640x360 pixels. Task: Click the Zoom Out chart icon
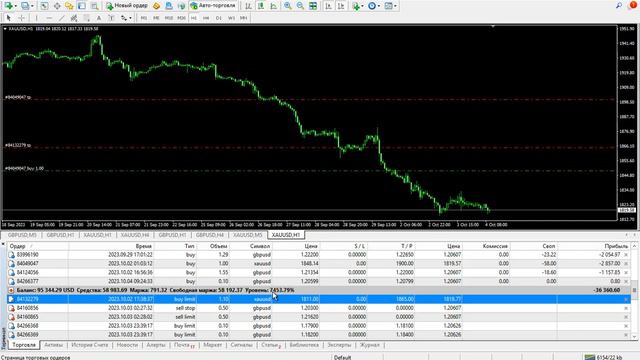(x=300, y=6)
